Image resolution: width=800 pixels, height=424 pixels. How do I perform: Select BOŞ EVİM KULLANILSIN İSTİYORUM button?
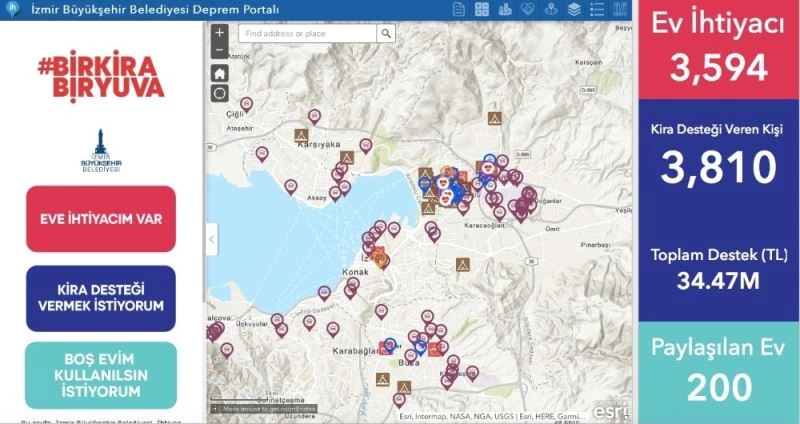click(x=101, y=375)
